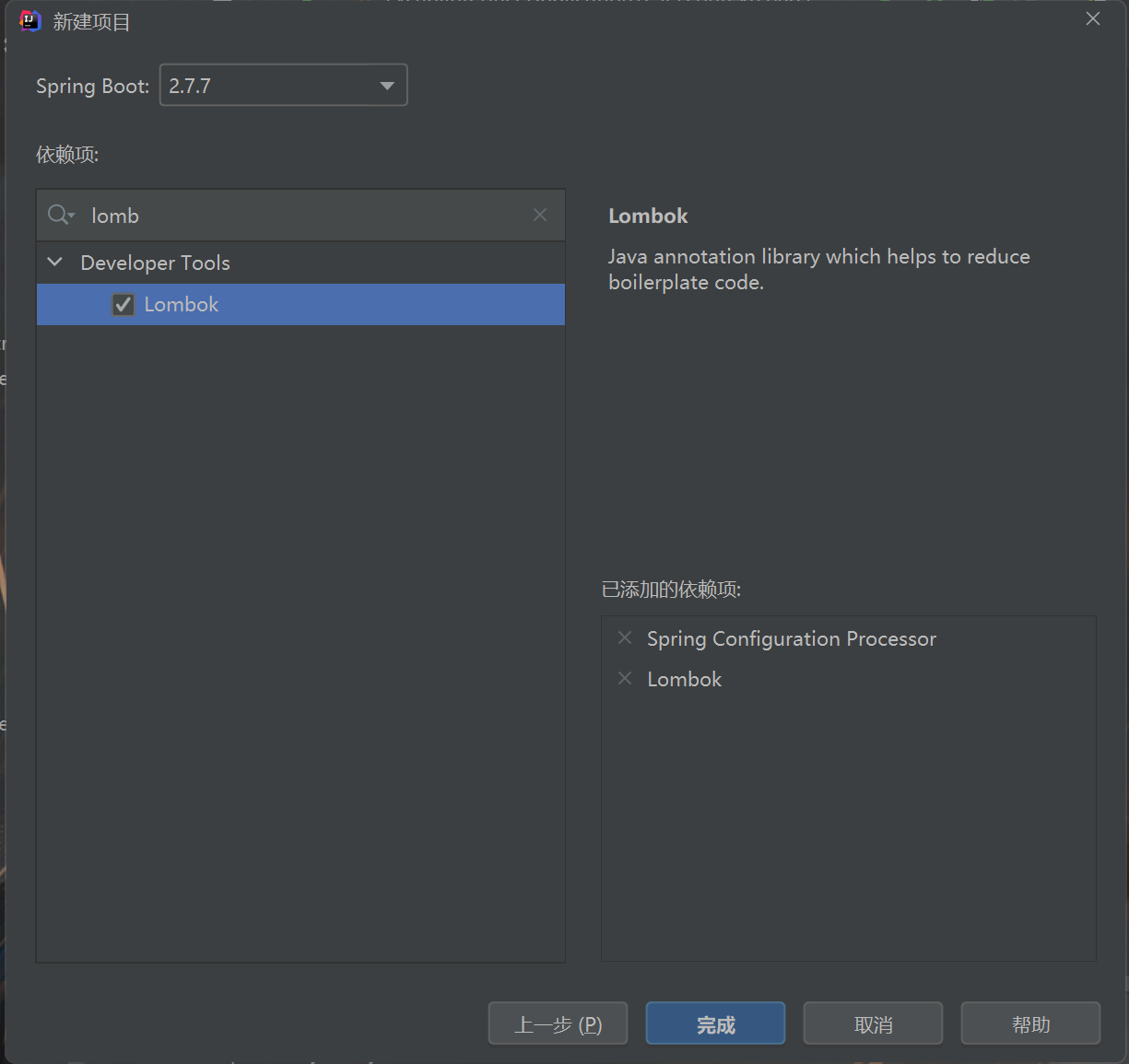Click the search magnifier icon in dependencies
This screenshot has height=1064, width=1129.
tap(61, 215)
